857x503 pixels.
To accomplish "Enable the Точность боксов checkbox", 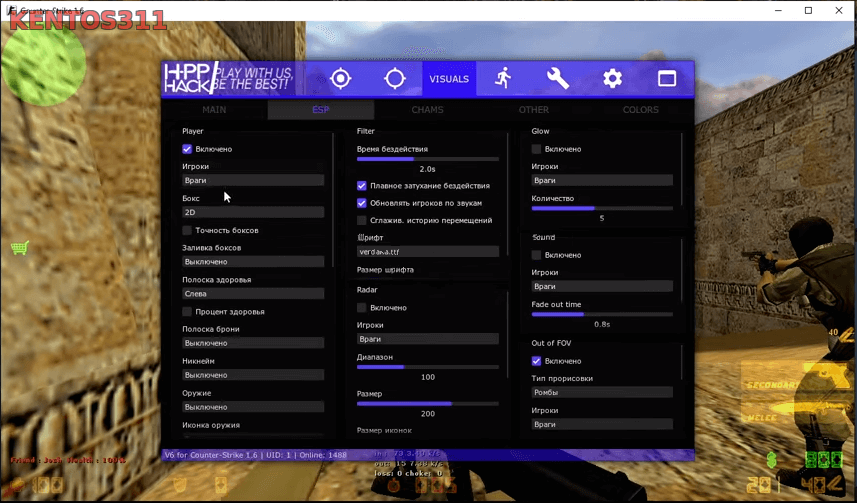I will pos(187,230).
